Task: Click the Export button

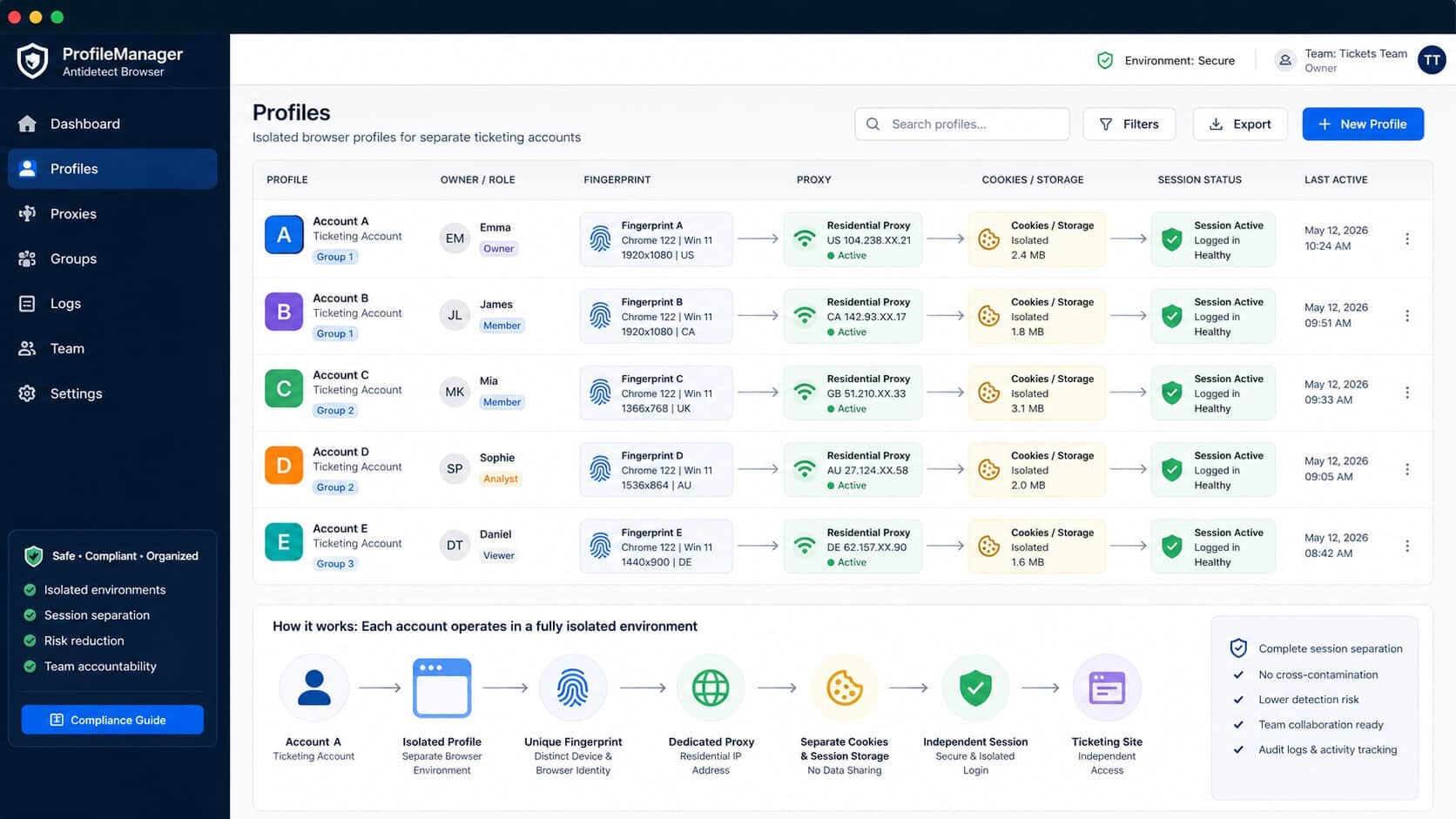Action: (x=1239, y=124)
